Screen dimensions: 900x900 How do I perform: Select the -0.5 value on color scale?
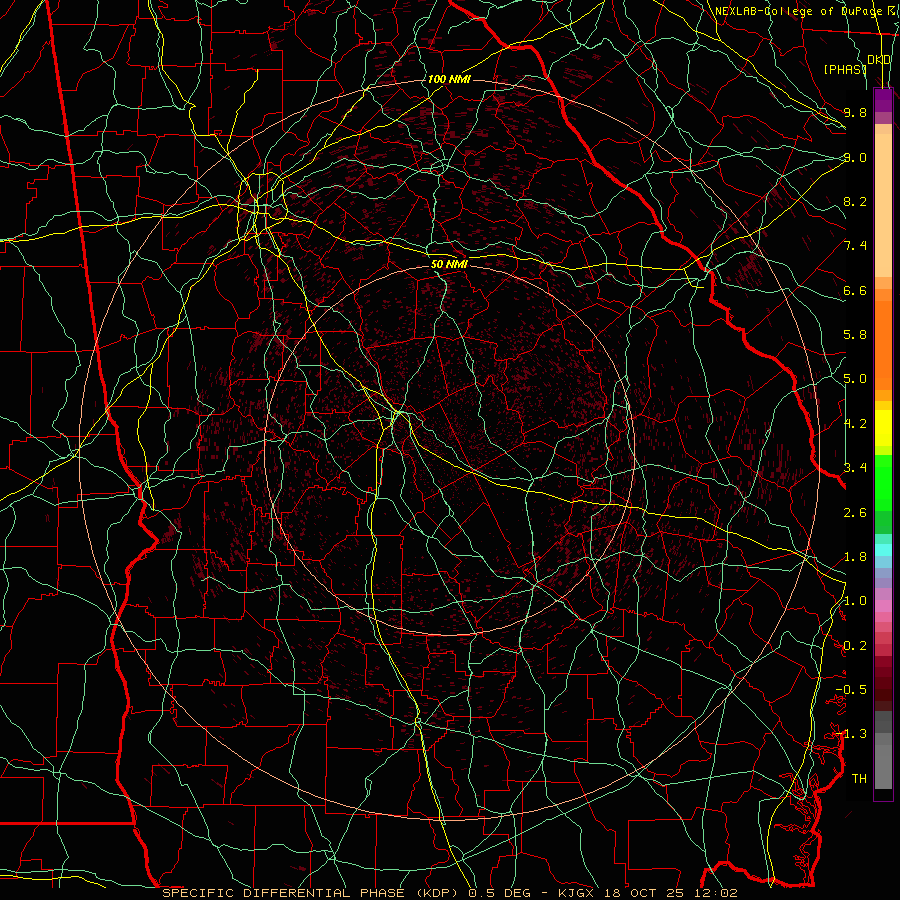click(851, 690)
